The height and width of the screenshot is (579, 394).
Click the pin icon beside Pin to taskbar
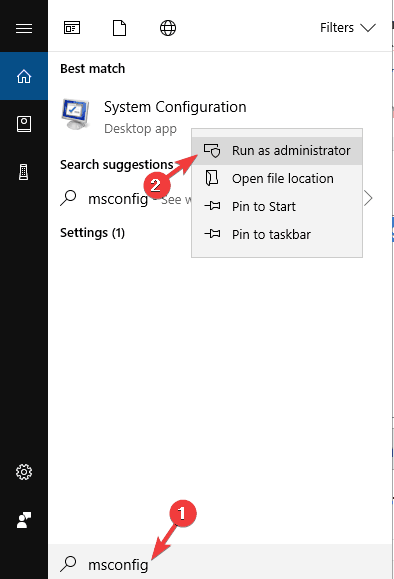tap(212, 234)
